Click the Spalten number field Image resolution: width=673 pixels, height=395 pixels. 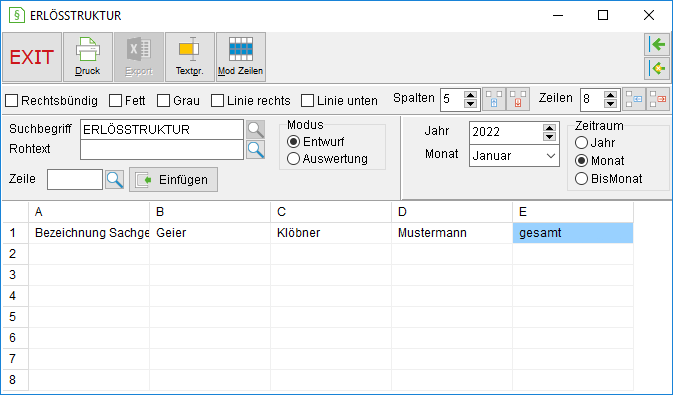(x=453, y=100)
